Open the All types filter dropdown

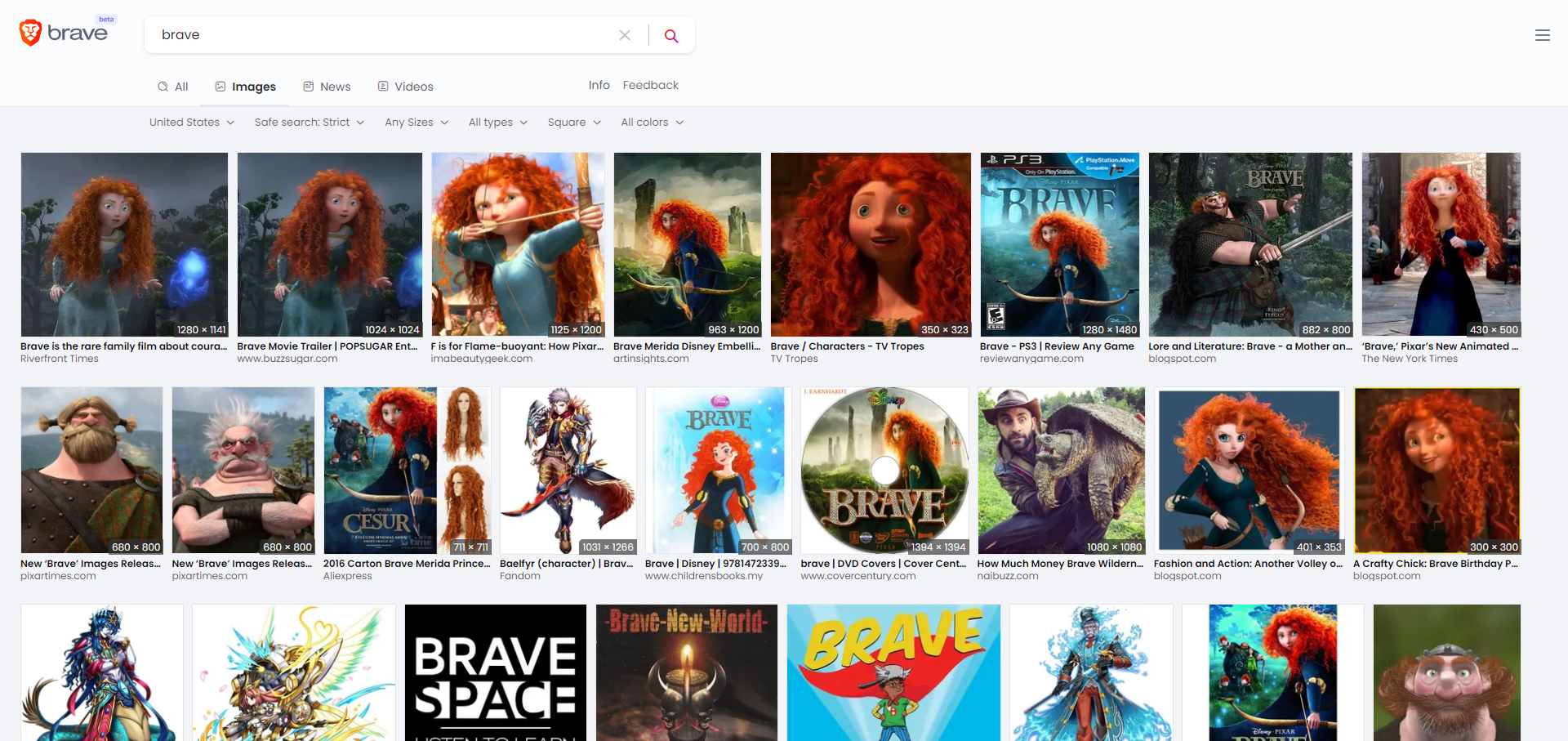click(x=497, y=123)
